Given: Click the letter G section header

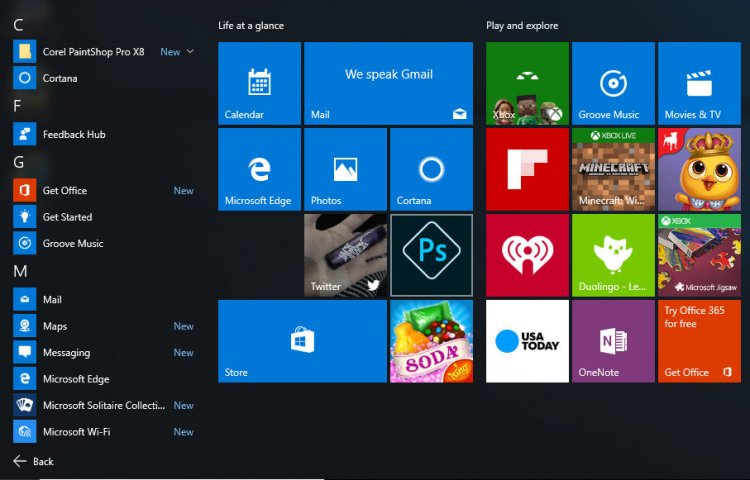Looking at the screenshot, I should click(x=19, y=162).
